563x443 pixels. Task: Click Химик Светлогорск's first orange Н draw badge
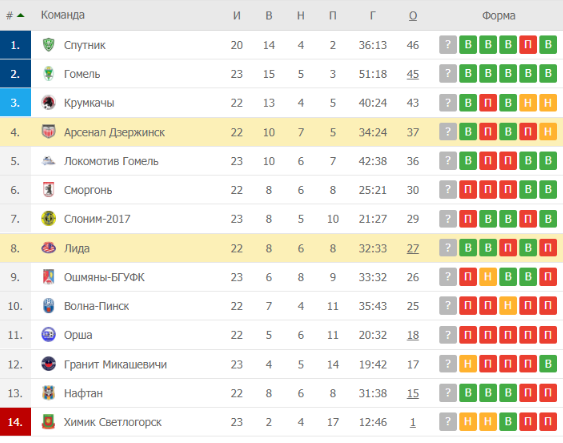coord(468,421)
